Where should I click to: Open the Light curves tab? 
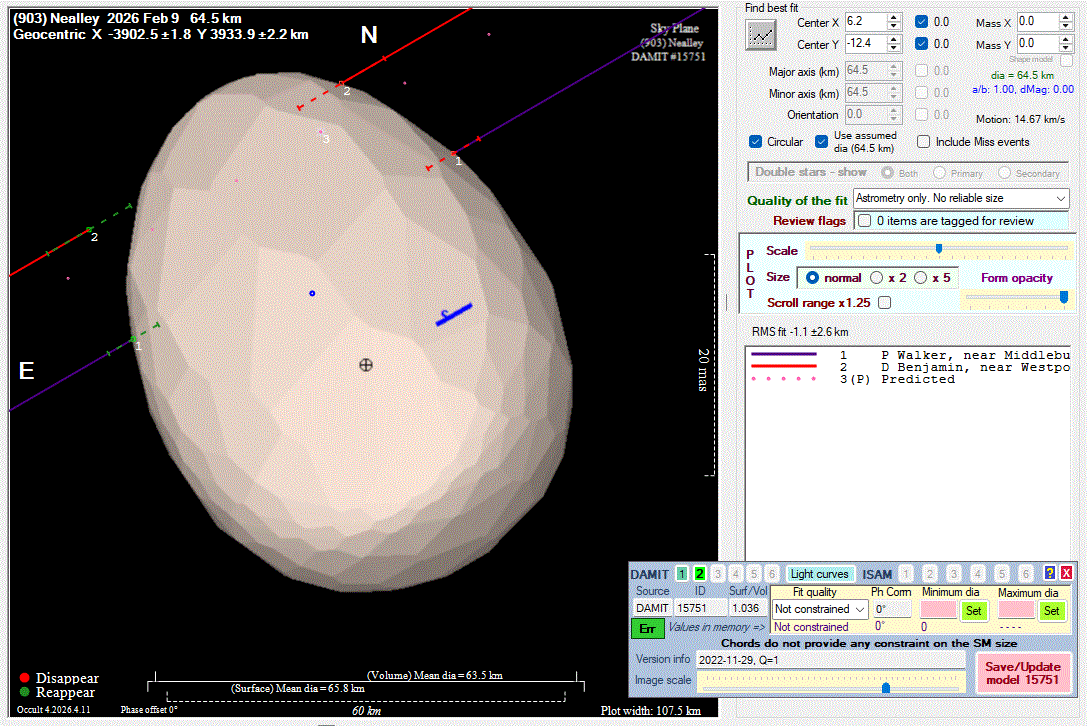819,574
